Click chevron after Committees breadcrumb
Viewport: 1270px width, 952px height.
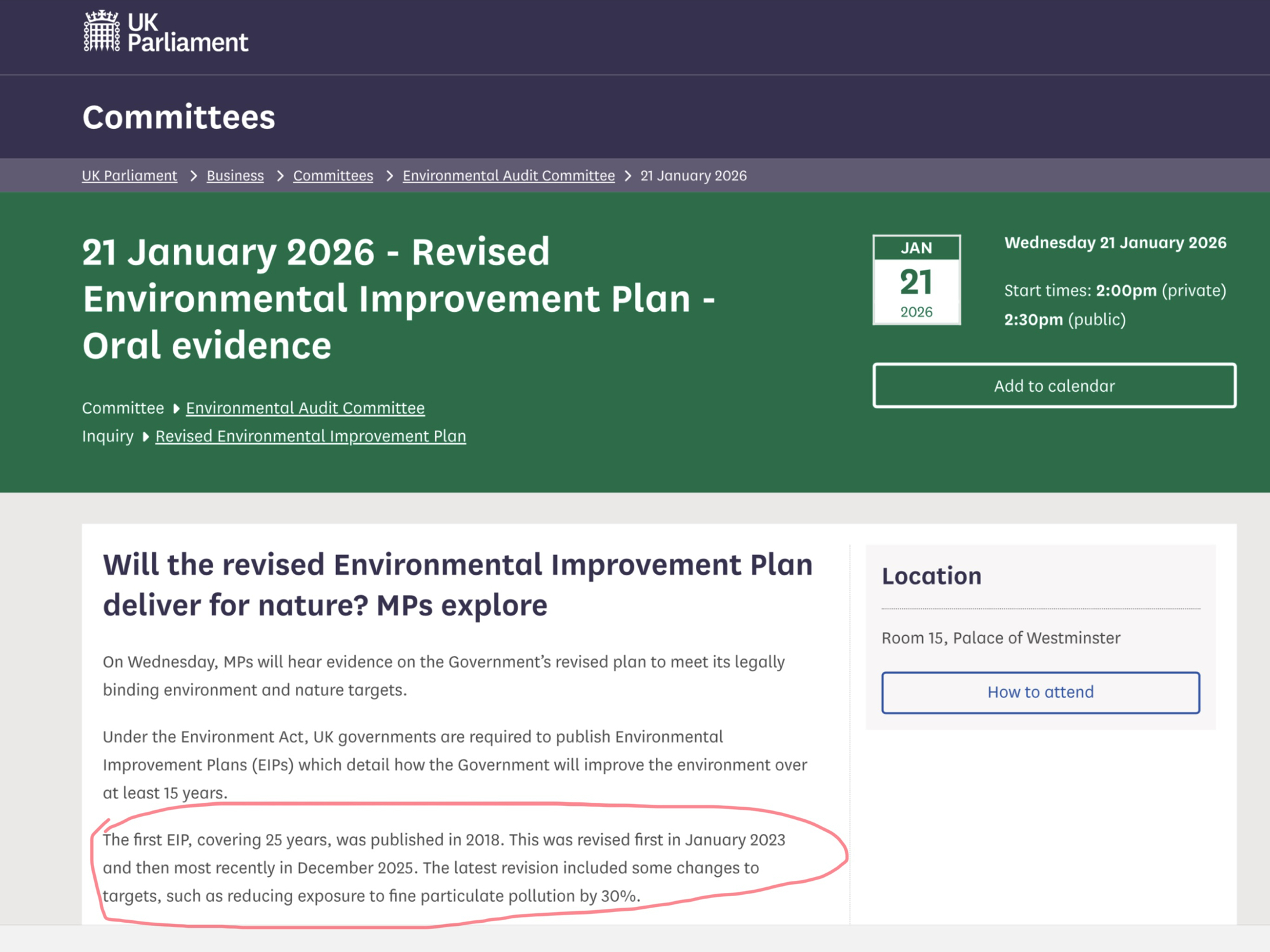point(389,176)
